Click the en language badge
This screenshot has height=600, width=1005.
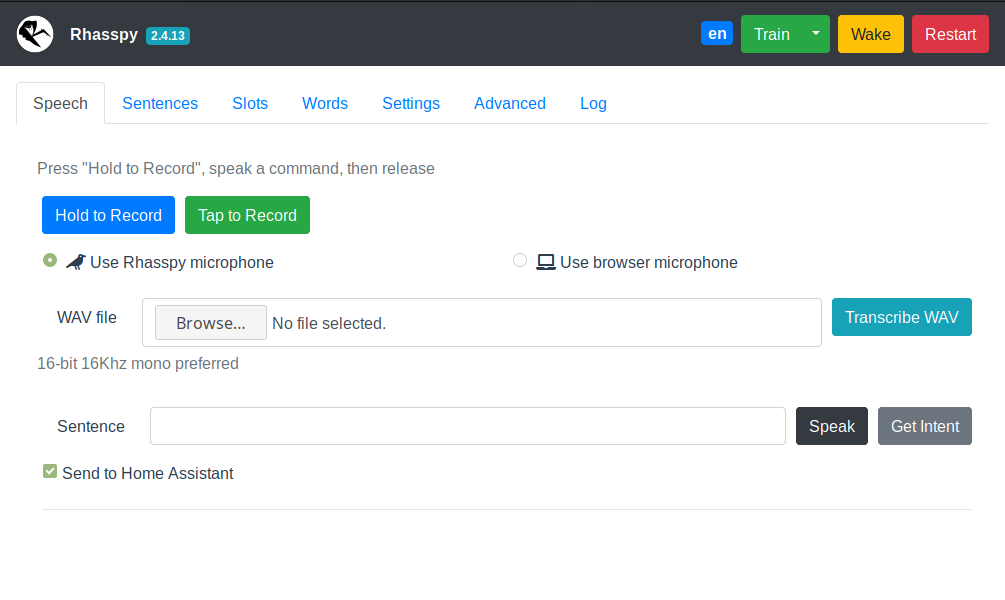717,33
